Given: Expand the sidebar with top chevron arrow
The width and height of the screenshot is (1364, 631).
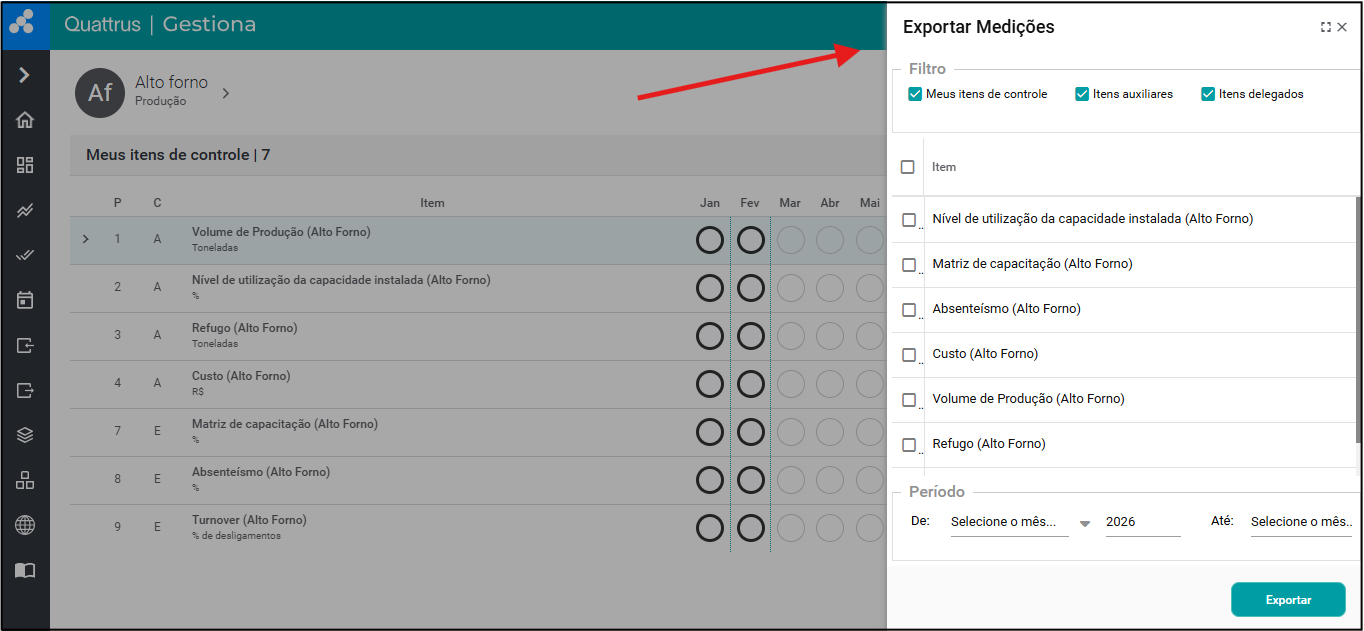Looking at the screenshot, I should click(x=25, y=75).
